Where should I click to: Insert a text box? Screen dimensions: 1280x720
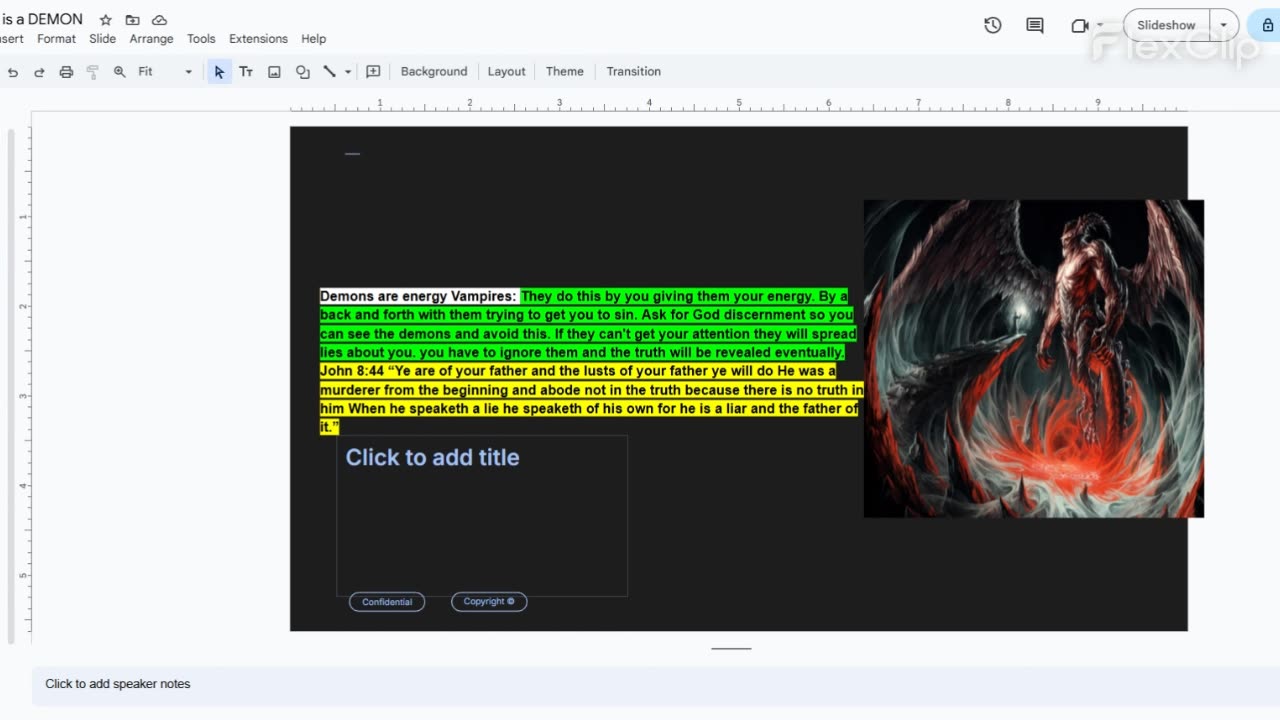[246, 72]
